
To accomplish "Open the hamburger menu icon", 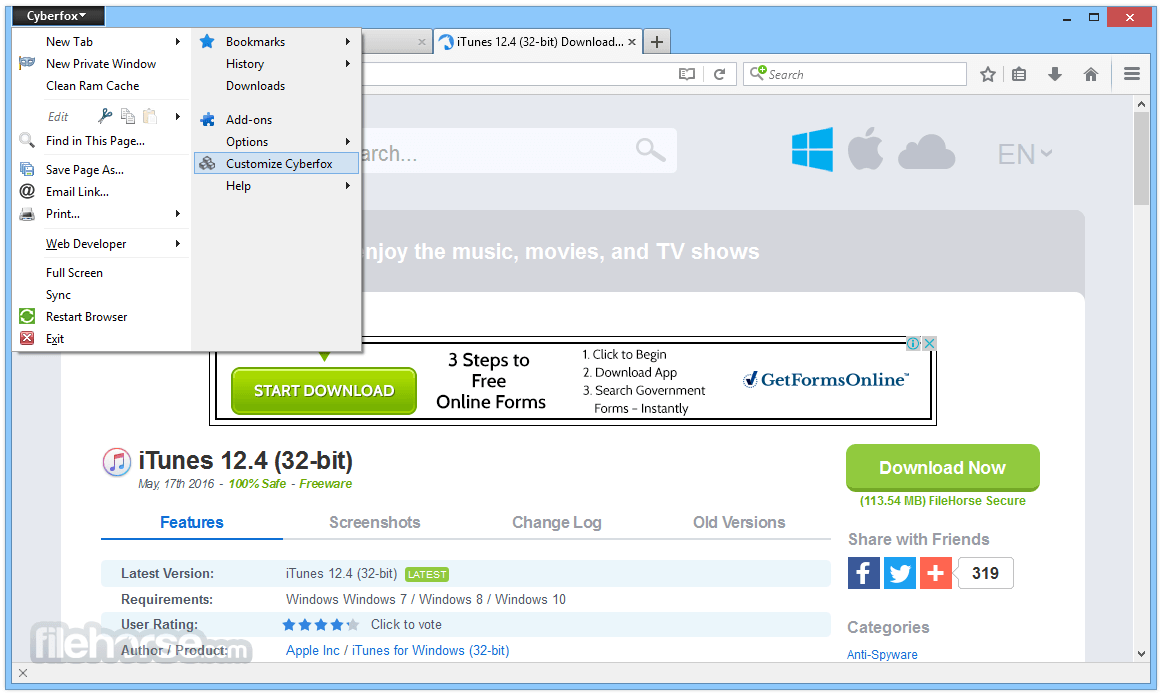I will [x=1132, y=73].
